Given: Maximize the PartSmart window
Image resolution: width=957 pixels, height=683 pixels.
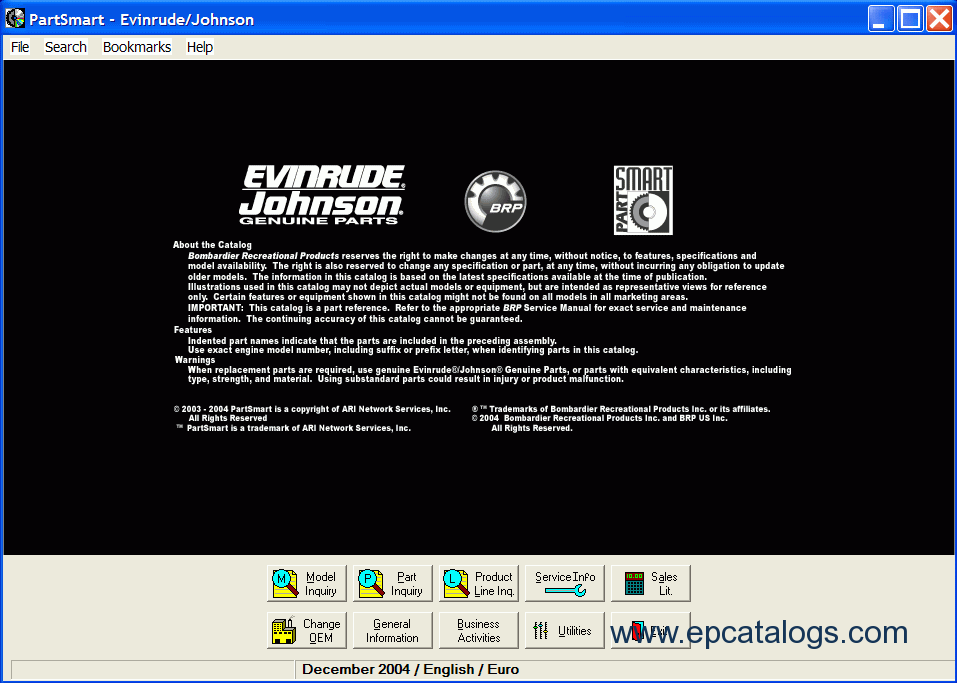Looking at the screenshot, I should point(910,19).
